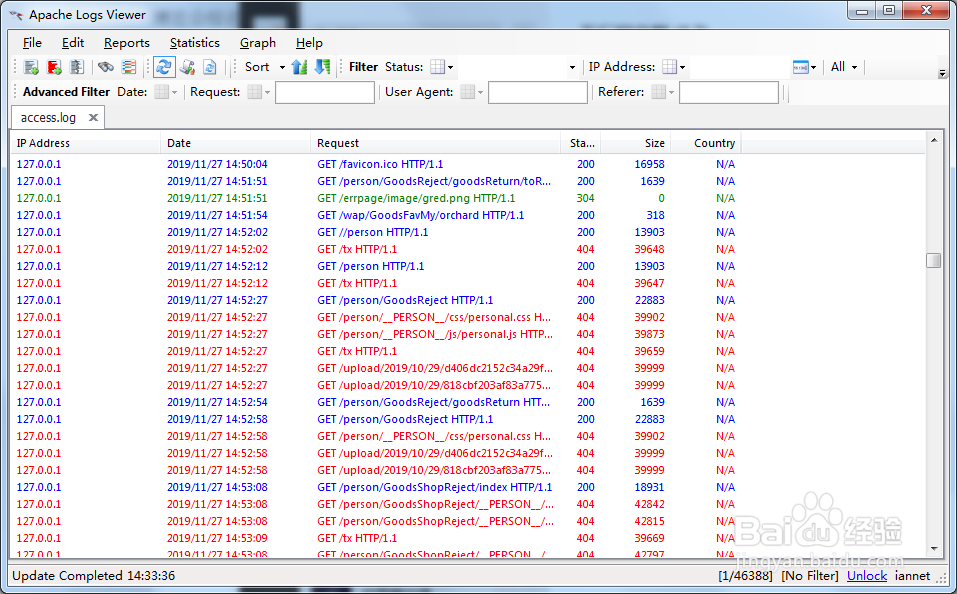Viewport: 957px width, 594px height.
Task: Open the Sort dropdown arrow
Action: tap(283, 66)
